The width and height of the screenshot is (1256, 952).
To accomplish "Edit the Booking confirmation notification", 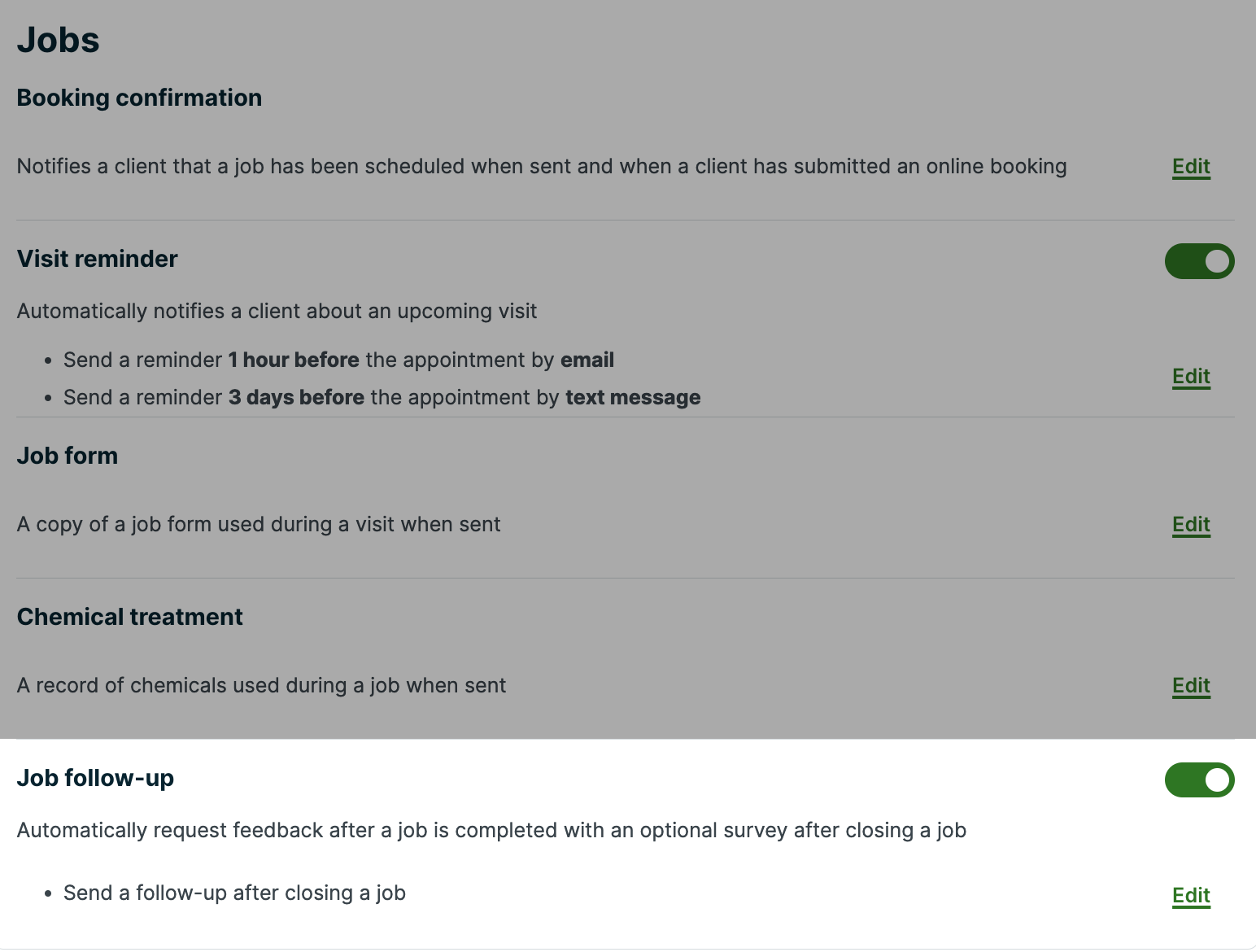I will pyautogui.click(x=1191, y=167).
